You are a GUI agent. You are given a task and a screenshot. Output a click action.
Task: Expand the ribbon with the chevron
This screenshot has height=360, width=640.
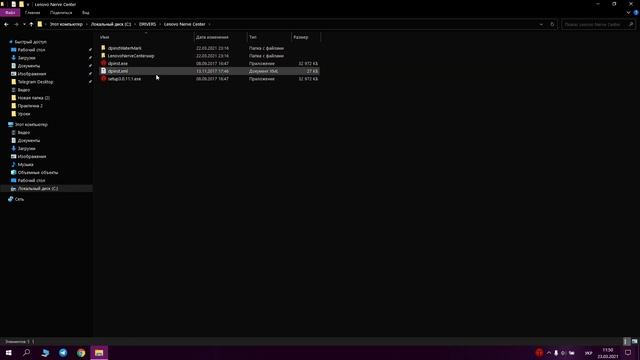coord(628,13)
